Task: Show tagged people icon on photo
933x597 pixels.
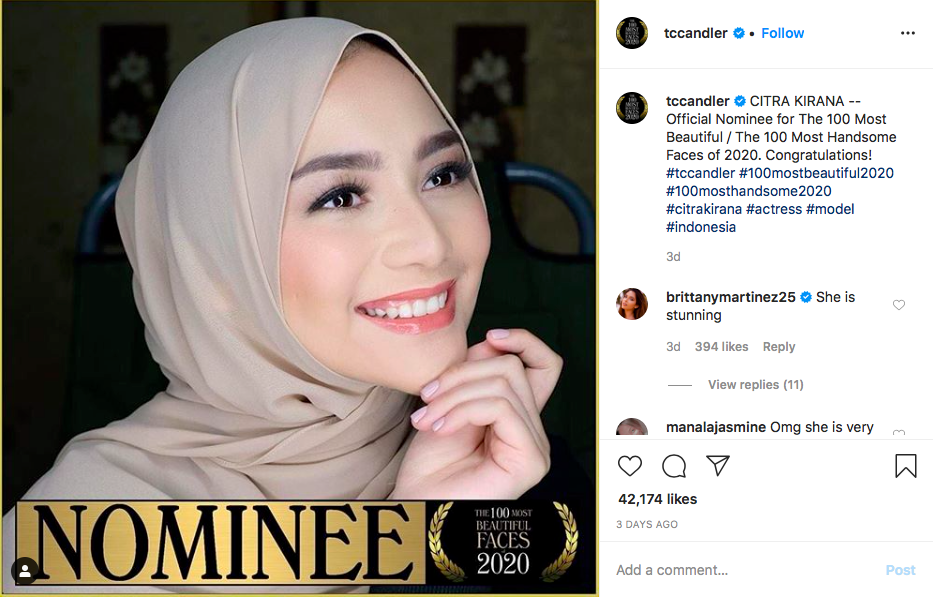Action: pos(25,571)
